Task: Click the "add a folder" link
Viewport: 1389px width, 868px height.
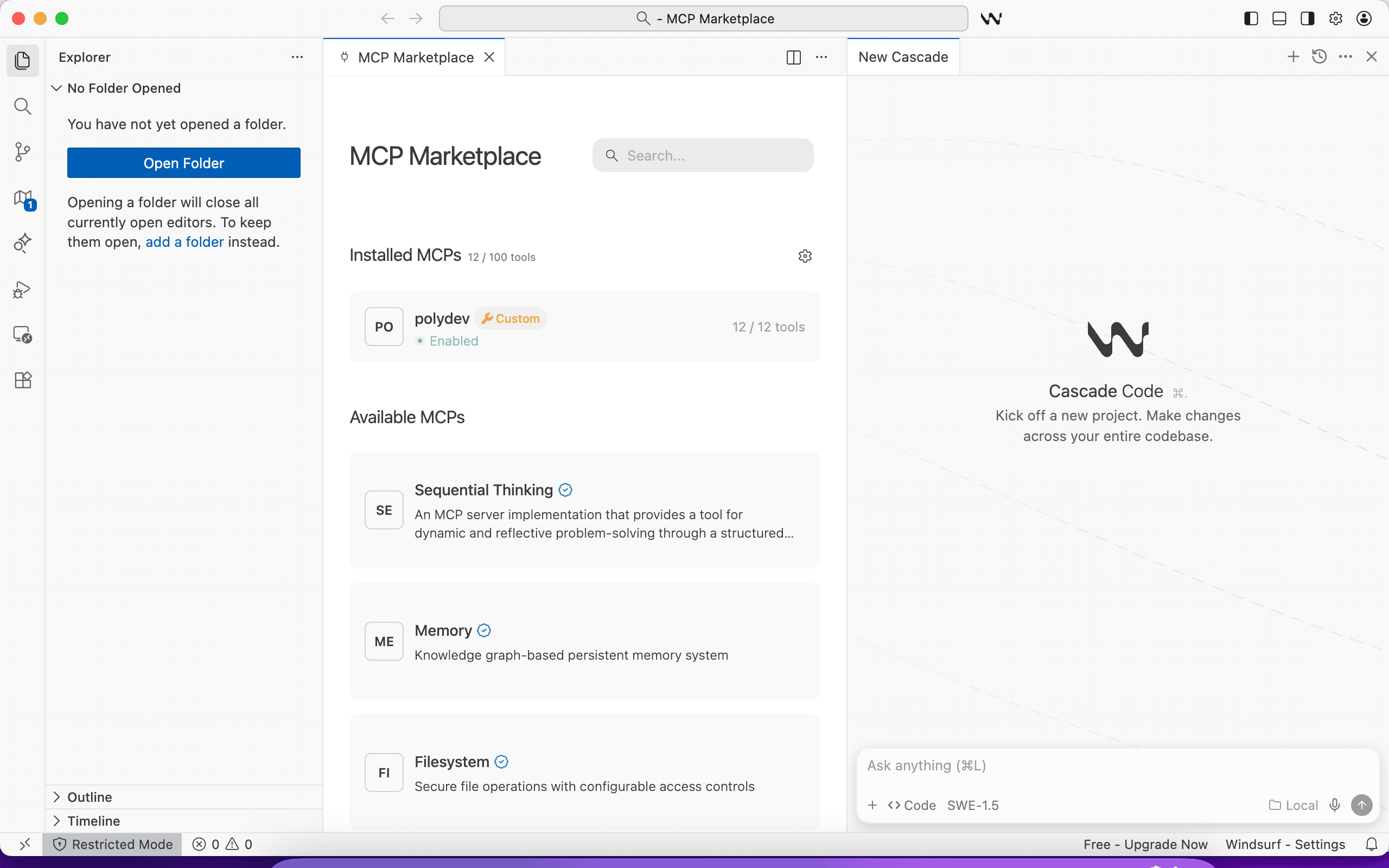Action: pyautogui.click(x=184, y=242)
